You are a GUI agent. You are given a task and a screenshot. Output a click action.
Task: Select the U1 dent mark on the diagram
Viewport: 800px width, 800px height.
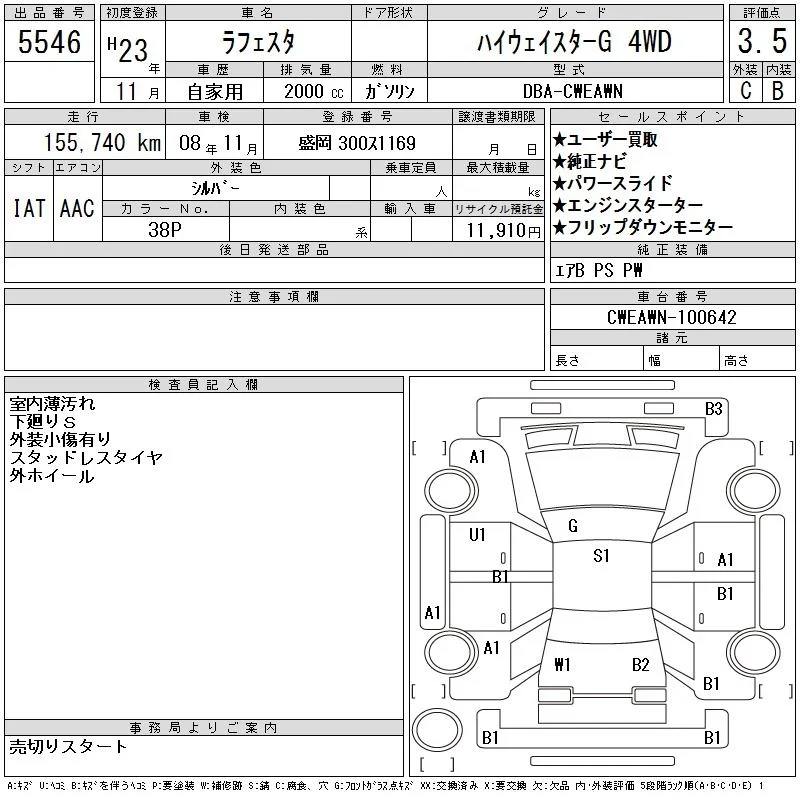(x=477, y=535)
